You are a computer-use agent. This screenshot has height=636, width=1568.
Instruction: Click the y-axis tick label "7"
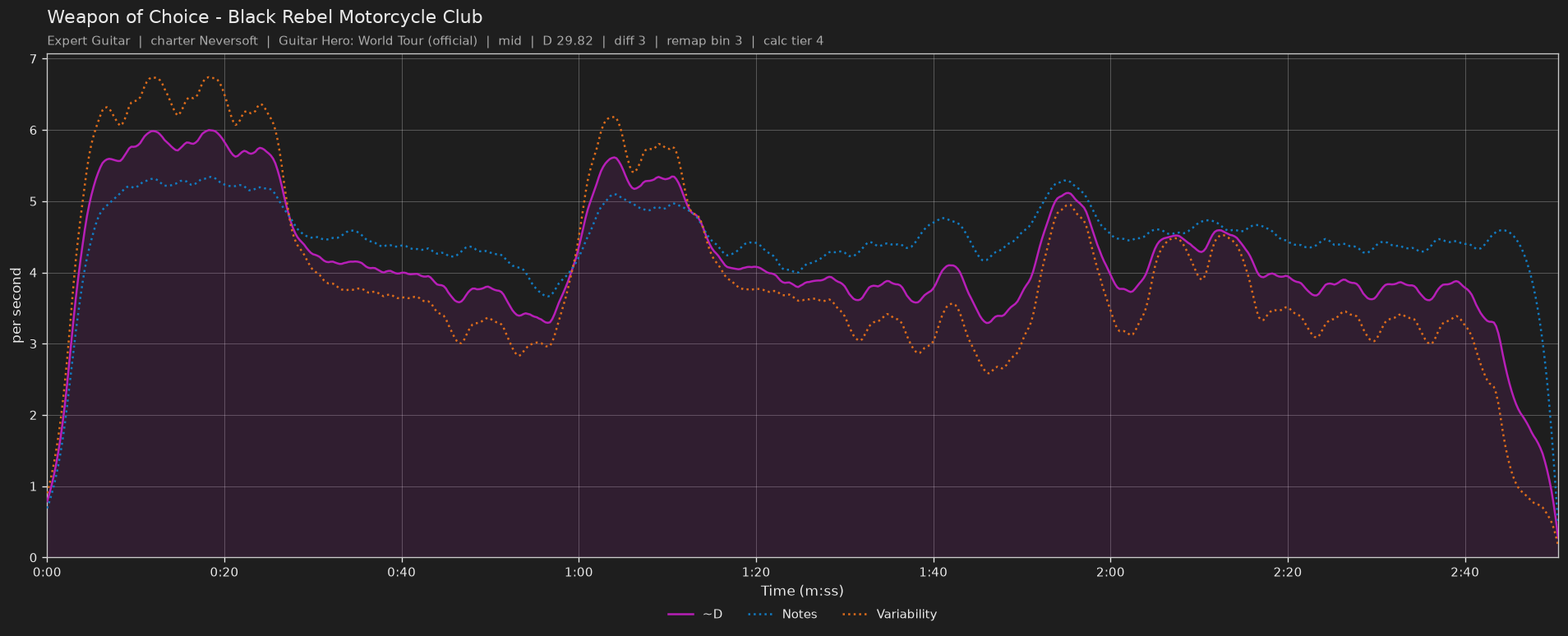click(x=33, y=59)
